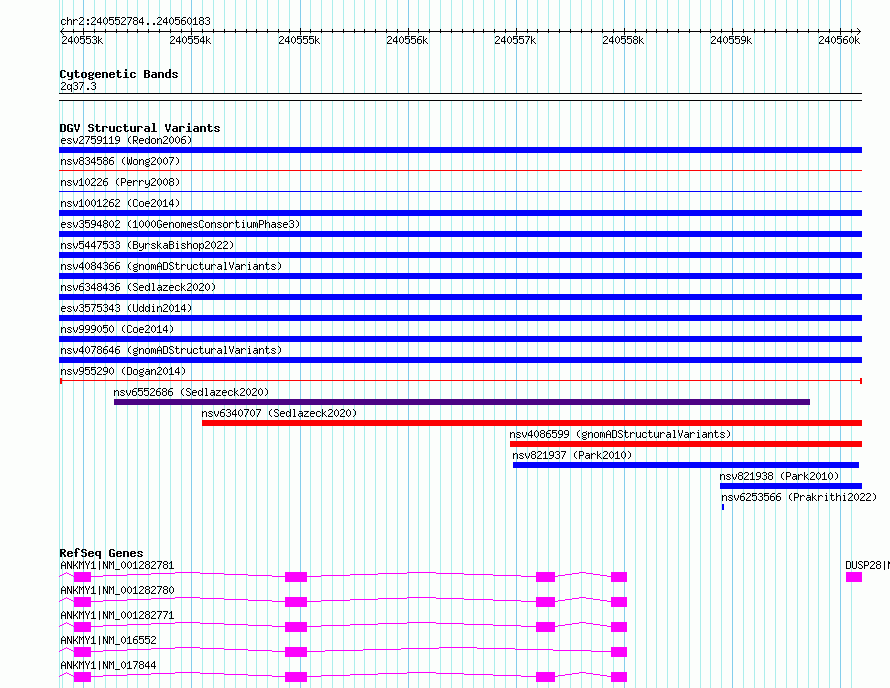Click the 240557k position on the ruler
The height and width of the screenshot is (688, 890).
(x=516, y=40)
